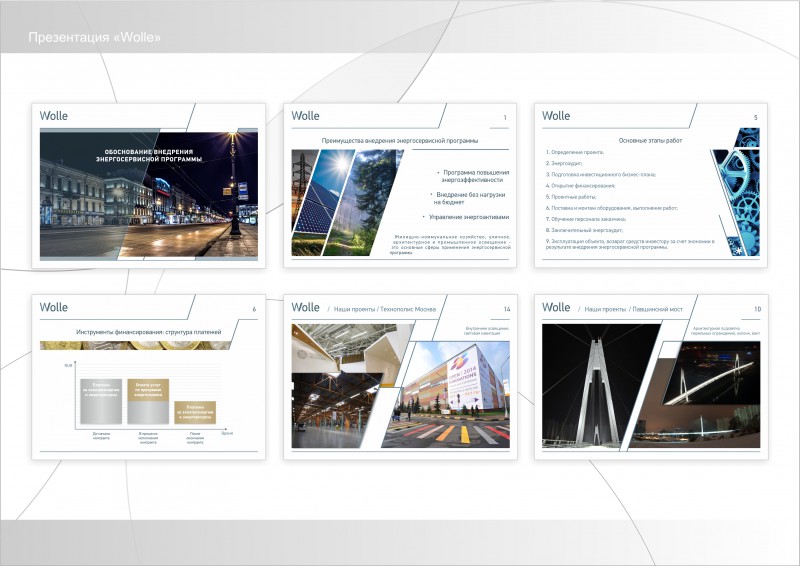Screen dimensions: 800x566
Task: Select the heading «Преимущества внедрения энергосервисной программы»
Action: 400,140
